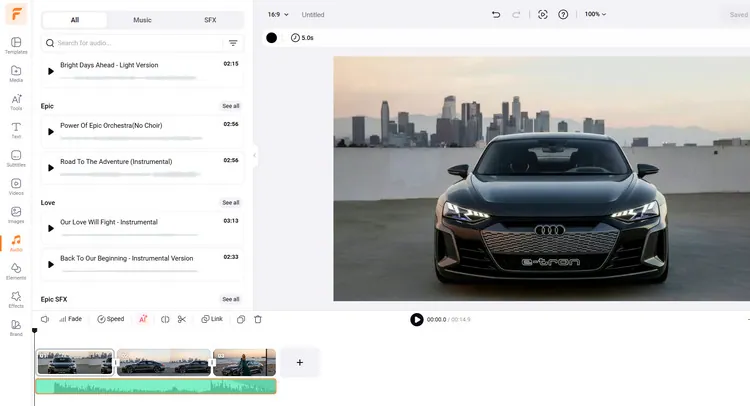750x406 pixels.
Task: Preview Back To Our Beginning track
Action: point(51,264)
